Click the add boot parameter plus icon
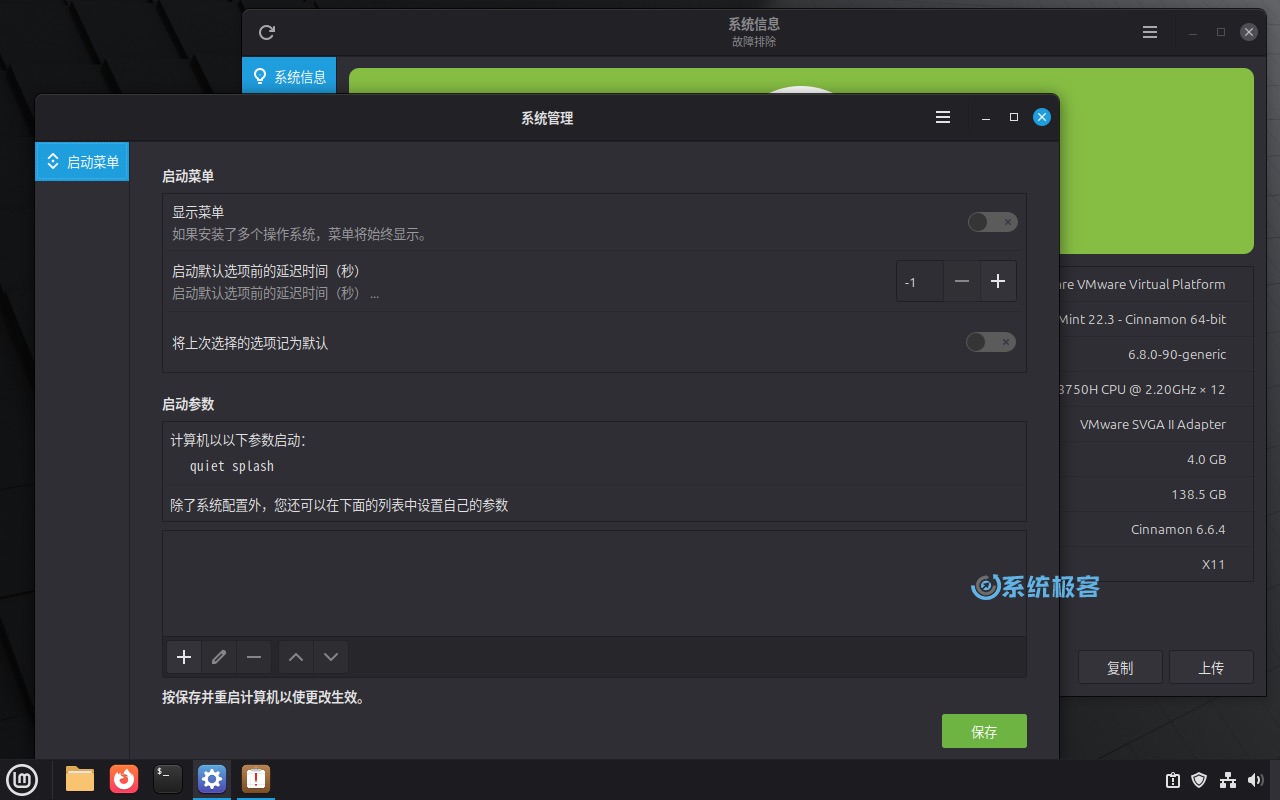This screenshot has width=1280, height=800. pyautogui.click(x=183, y=657)
